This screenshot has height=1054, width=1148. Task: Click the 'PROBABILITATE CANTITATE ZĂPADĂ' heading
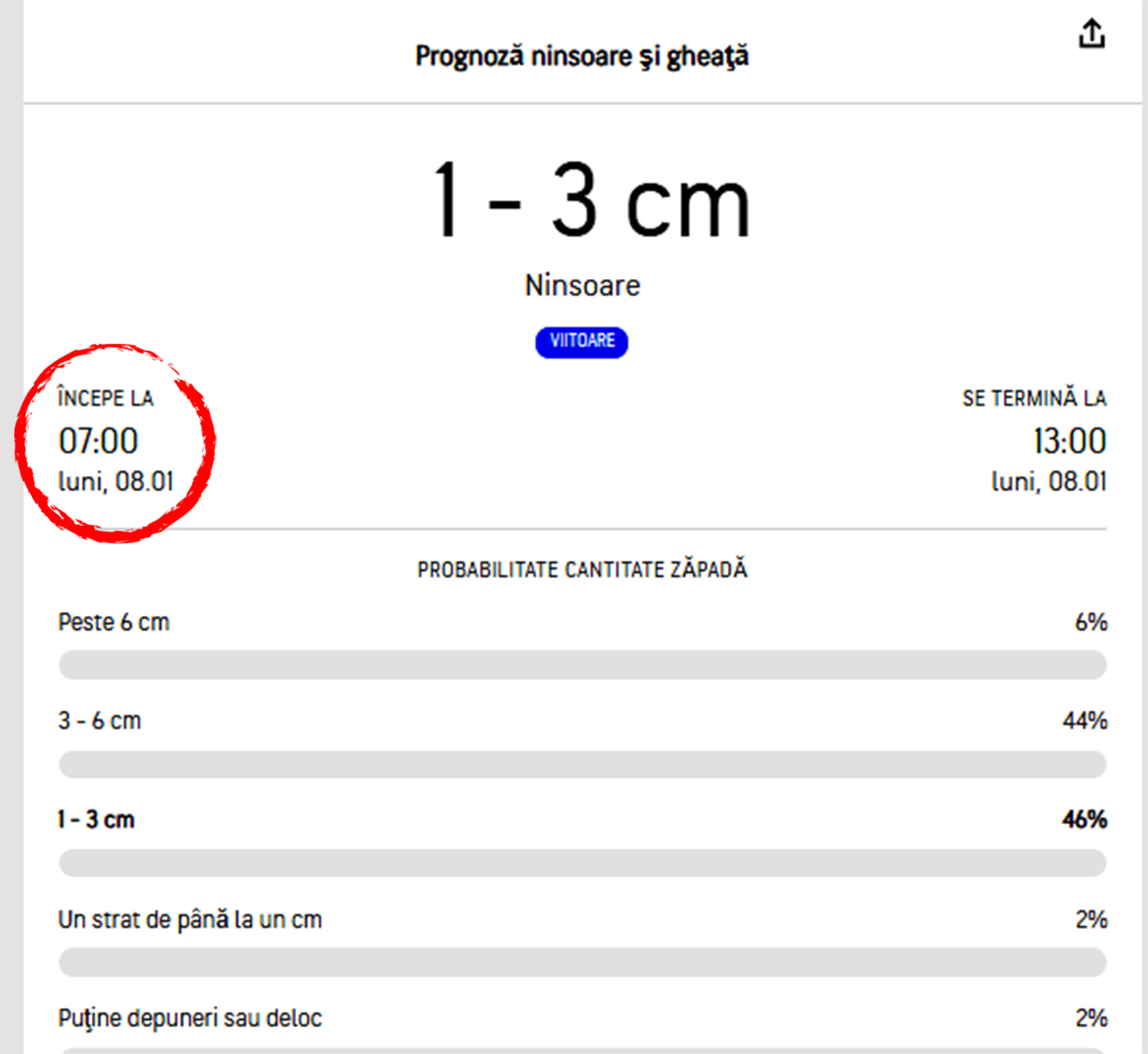pos(582,570)
